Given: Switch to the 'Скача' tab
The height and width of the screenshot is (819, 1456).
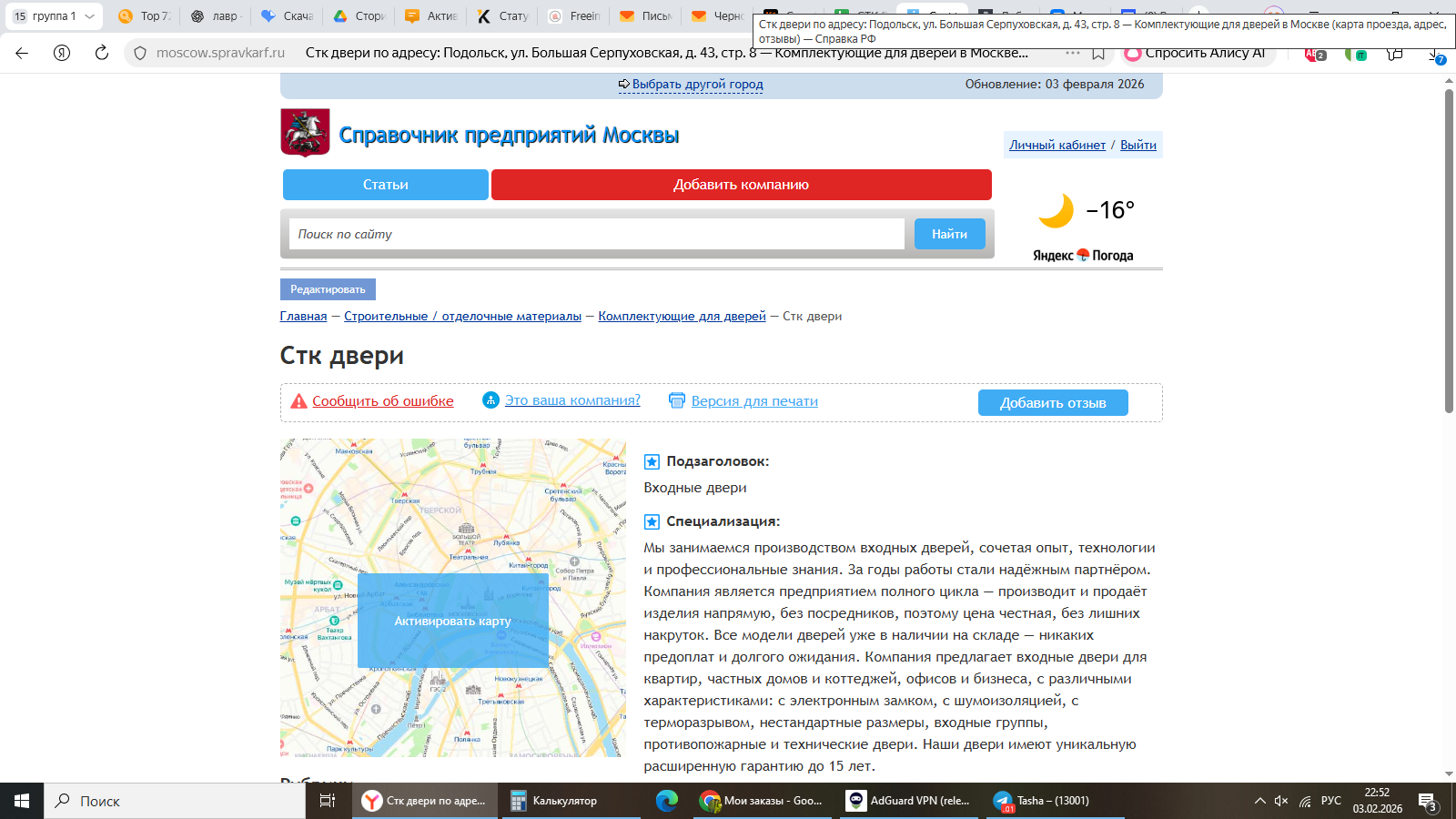Looking at the screenshot, I should coord(287,16).
